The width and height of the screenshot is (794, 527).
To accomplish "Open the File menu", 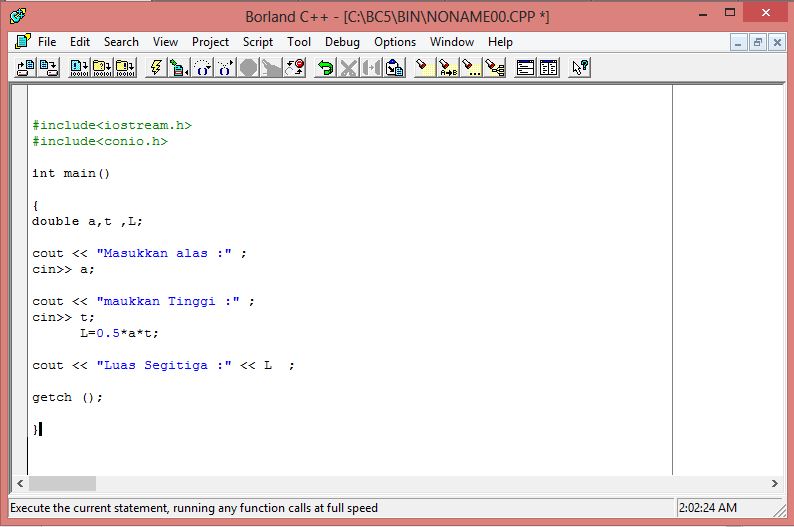I will (47, 42).
